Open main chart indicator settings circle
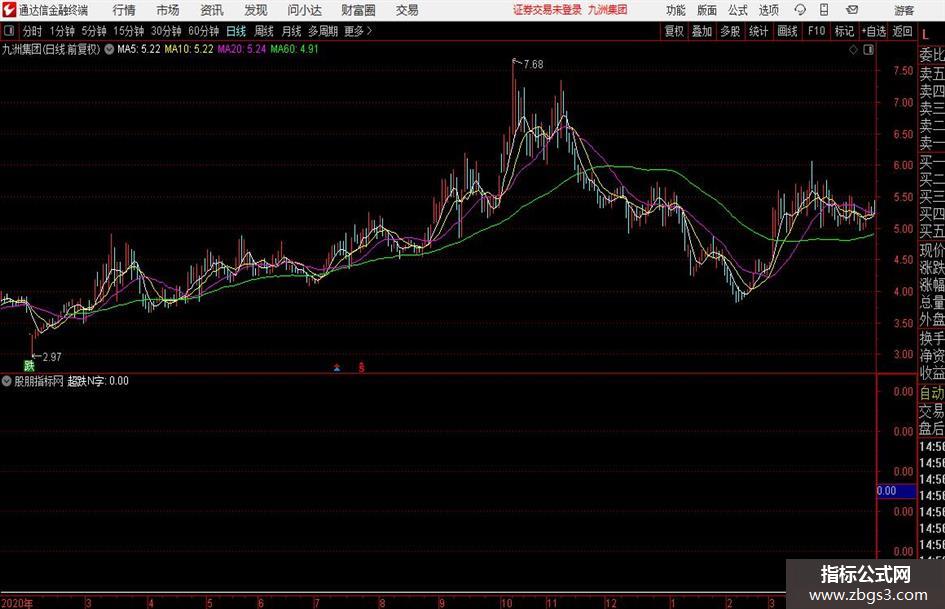This screenshot has width=945, height=609. pyautogui.click(x=109, y=49)
